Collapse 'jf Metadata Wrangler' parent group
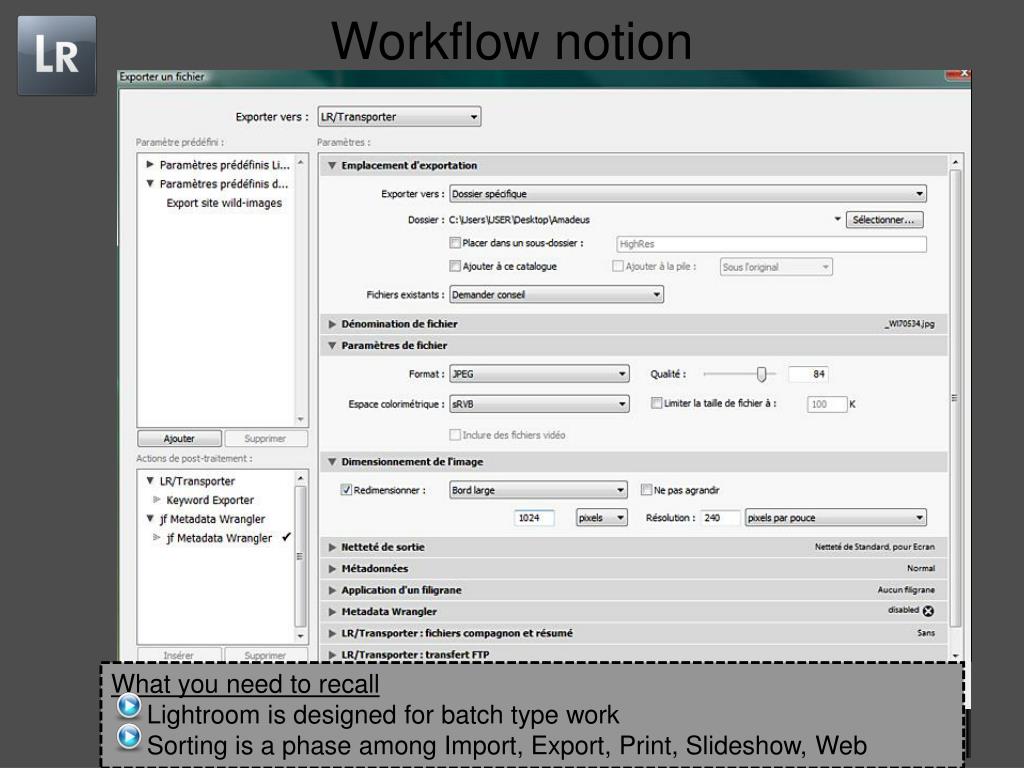1024x768 pixels. click(150, 519)
